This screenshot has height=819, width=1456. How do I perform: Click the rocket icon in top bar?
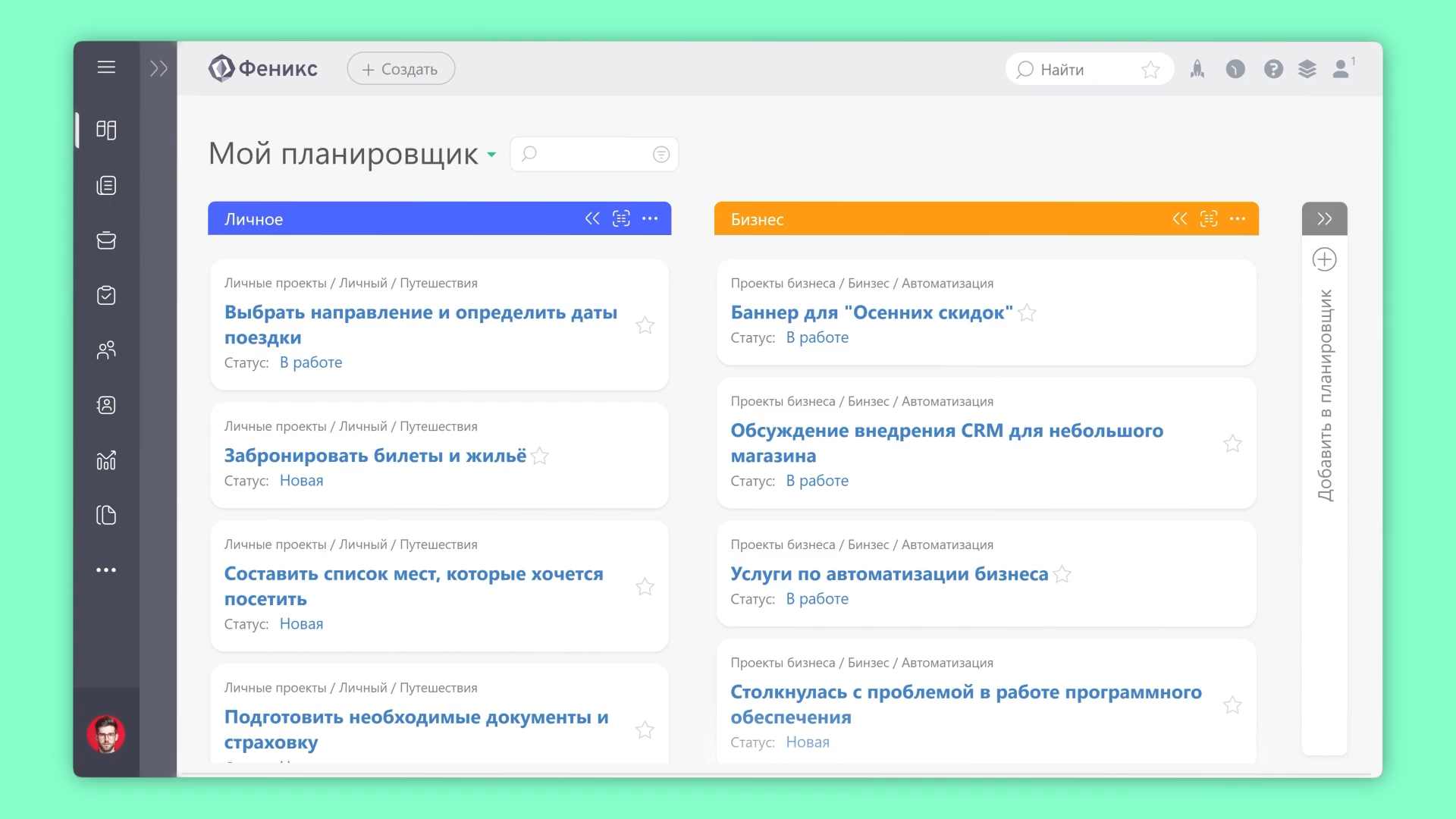(x=1197, y=70)
